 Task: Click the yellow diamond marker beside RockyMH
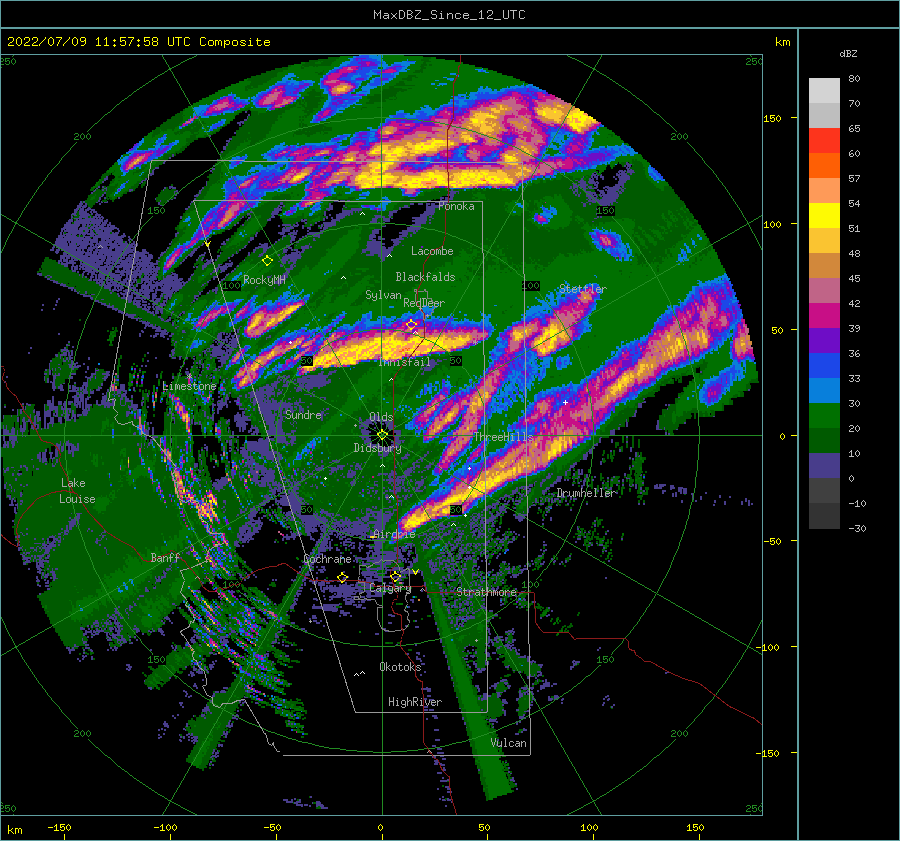267,261
